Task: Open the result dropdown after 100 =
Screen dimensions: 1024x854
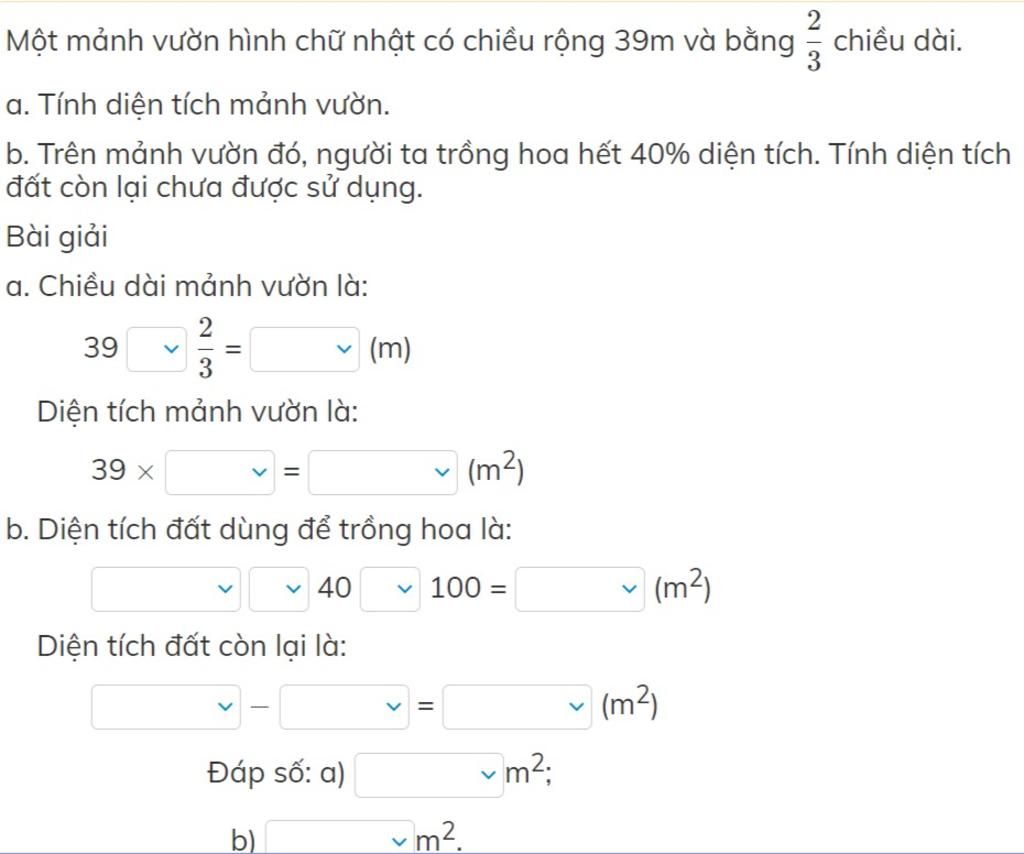Action: [580, 589]
